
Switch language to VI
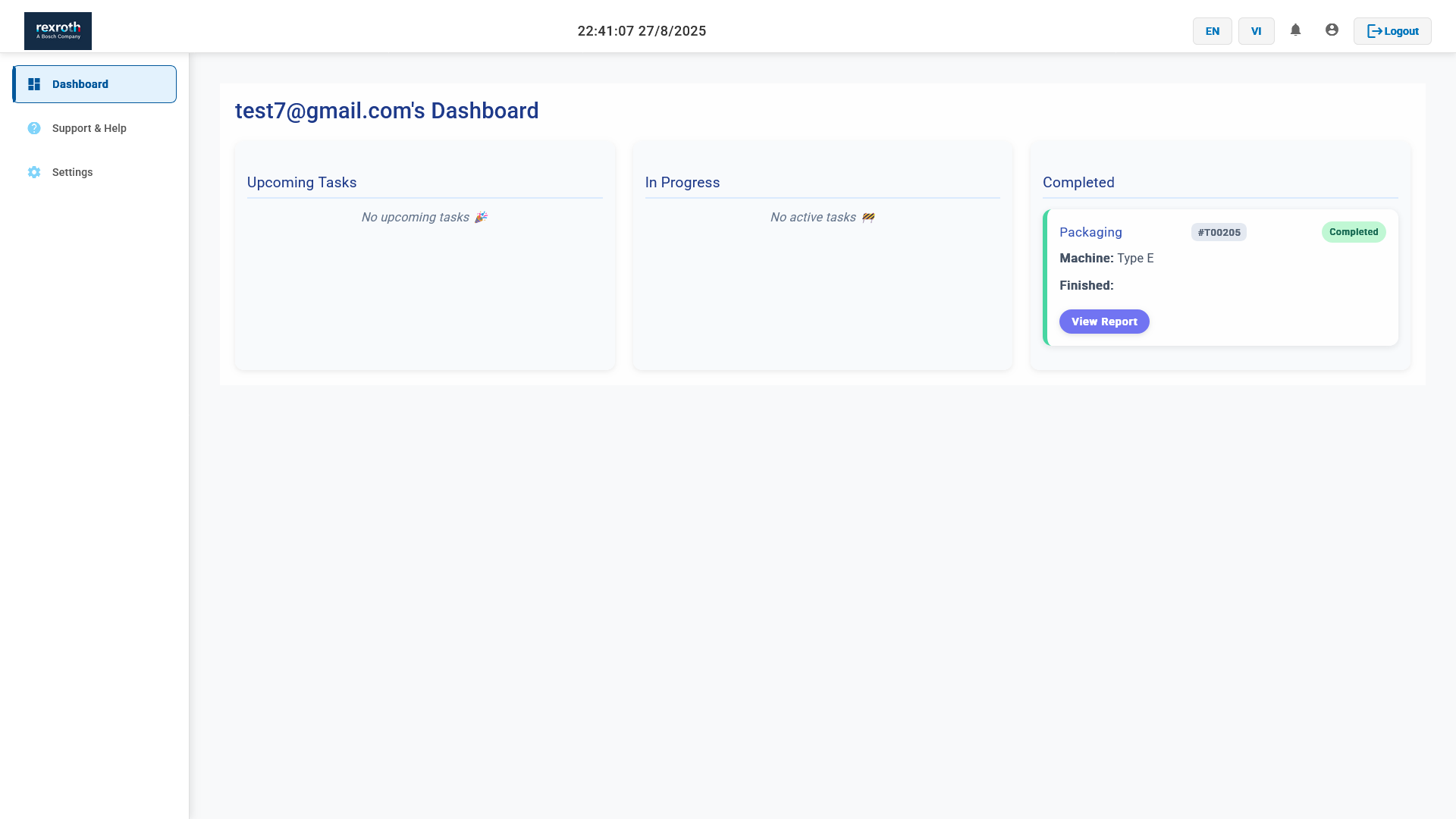point(1256,31)
